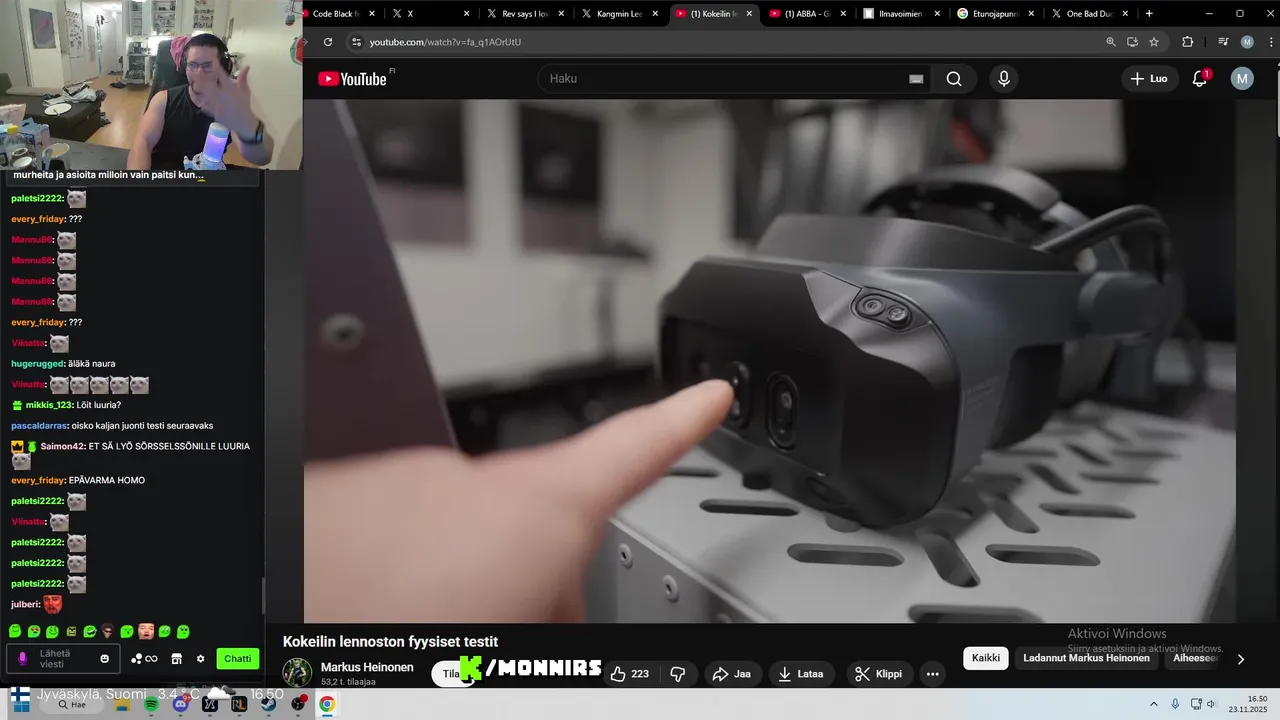Open chat emoji picker smiley
This screenshot has width=1280, height=720.
click(105, 659)
